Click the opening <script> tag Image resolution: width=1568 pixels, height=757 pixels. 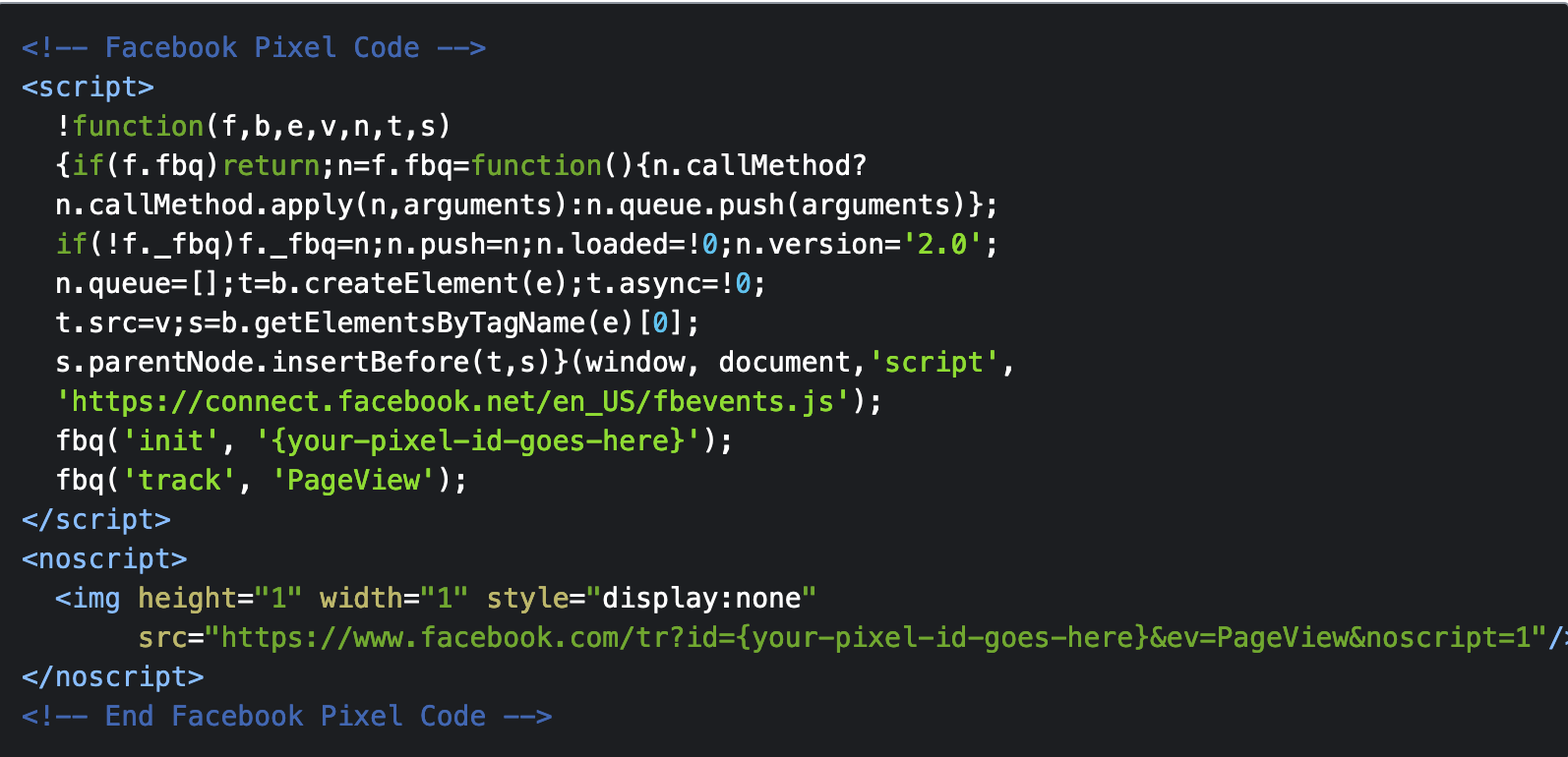coord(88,87)
